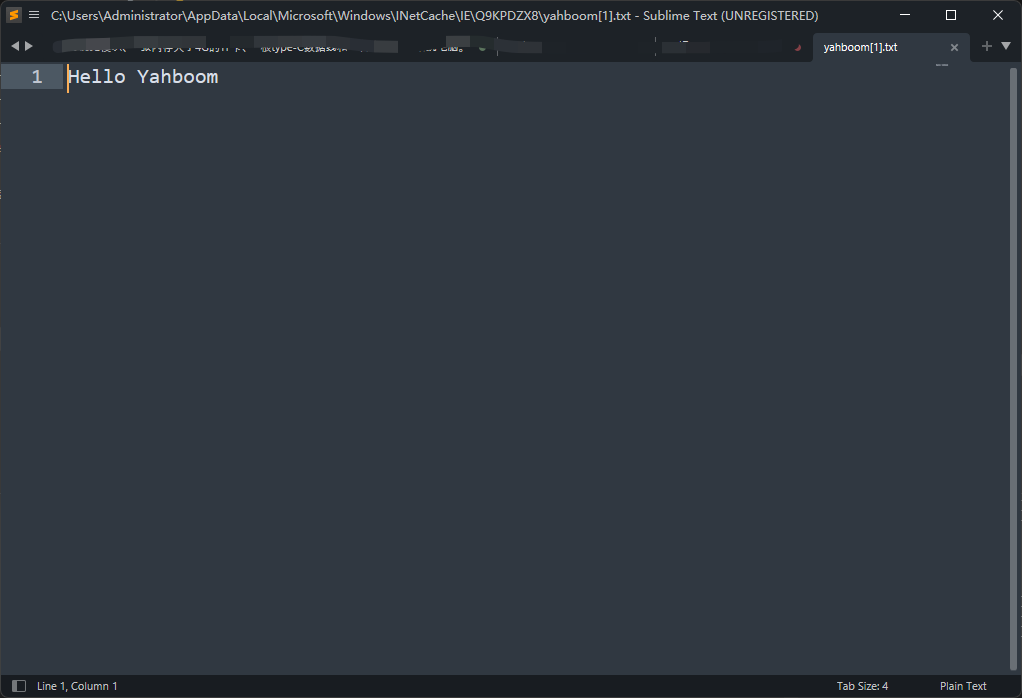Toggle the sidebar from status bar icon

pyautogui.click(x=18, y=686)
